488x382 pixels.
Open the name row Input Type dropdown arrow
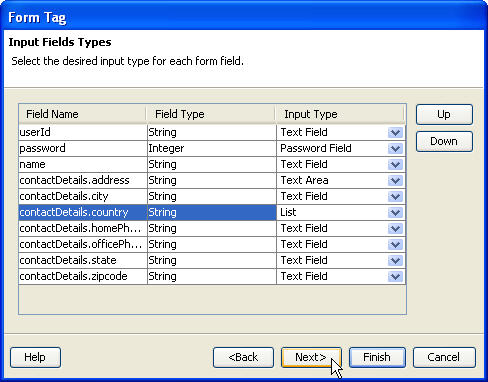[x=395, y=165]
